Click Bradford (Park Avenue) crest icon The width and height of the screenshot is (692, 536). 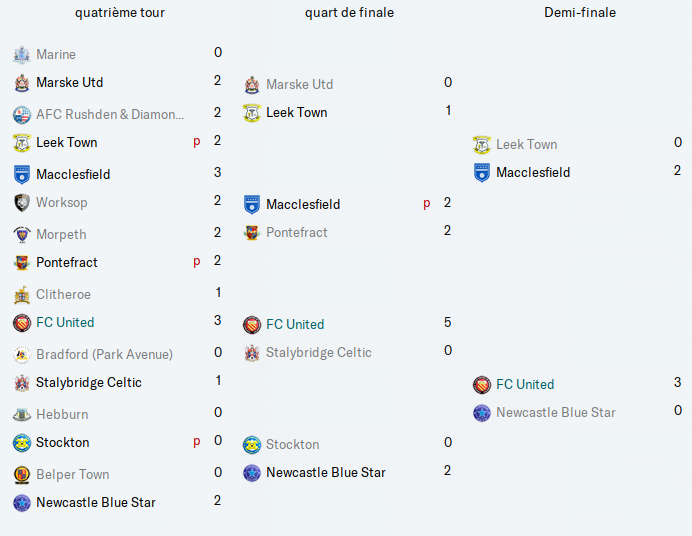pos(22,355)
